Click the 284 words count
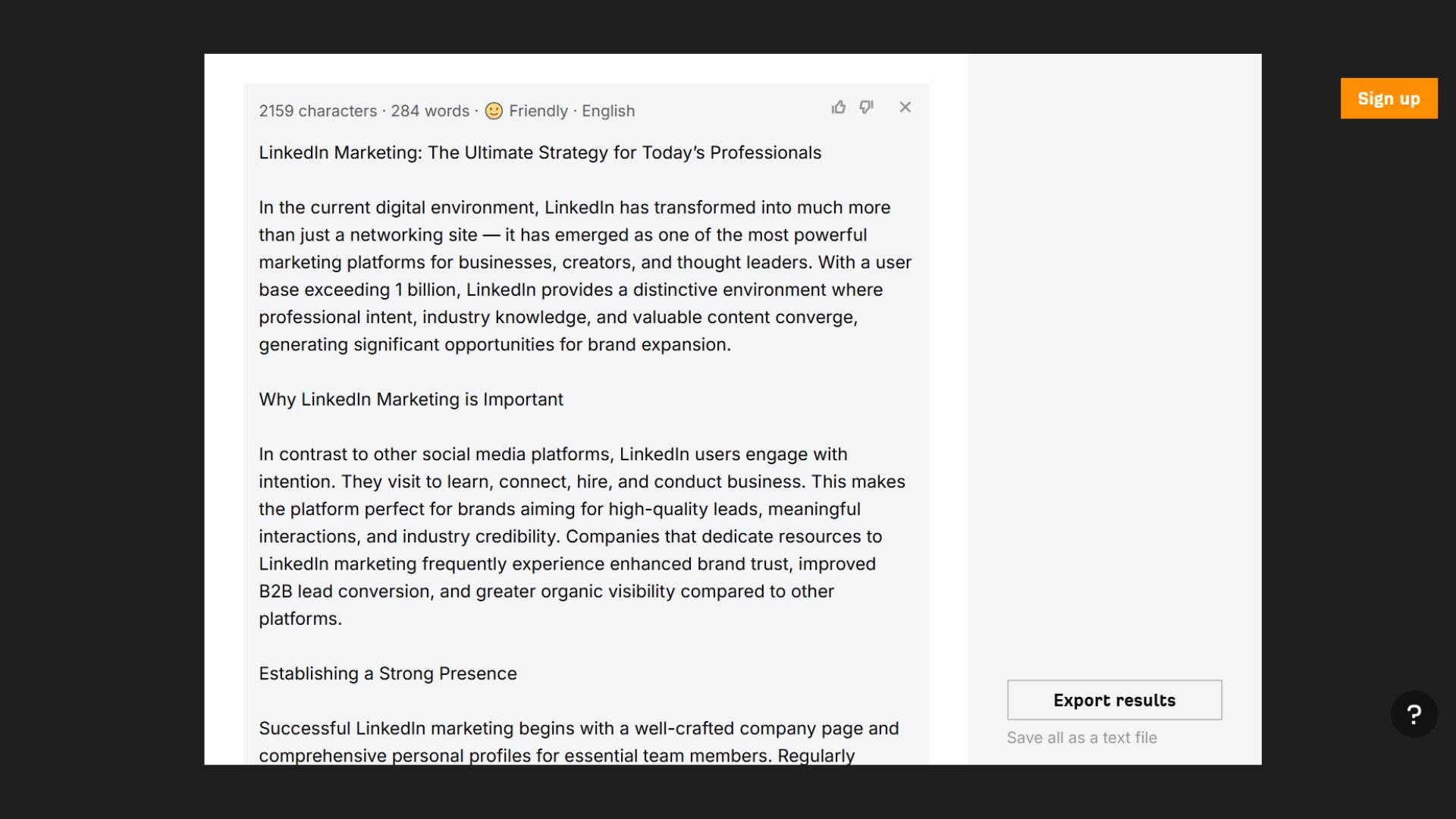This screenshot has height=819, width=1456. click(430, 111)
